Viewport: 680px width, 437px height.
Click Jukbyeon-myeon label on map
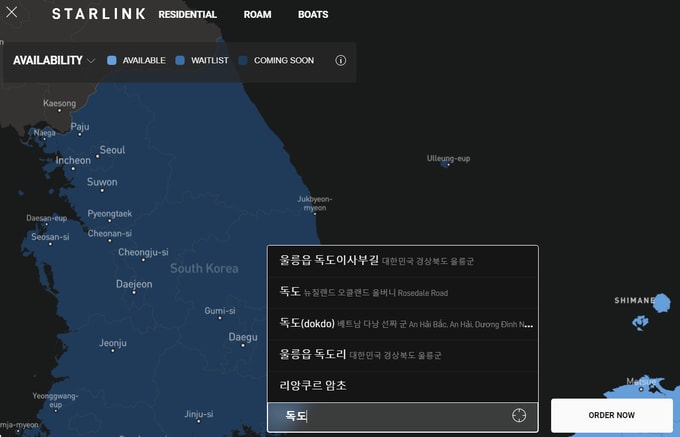[x=315, y=203]
